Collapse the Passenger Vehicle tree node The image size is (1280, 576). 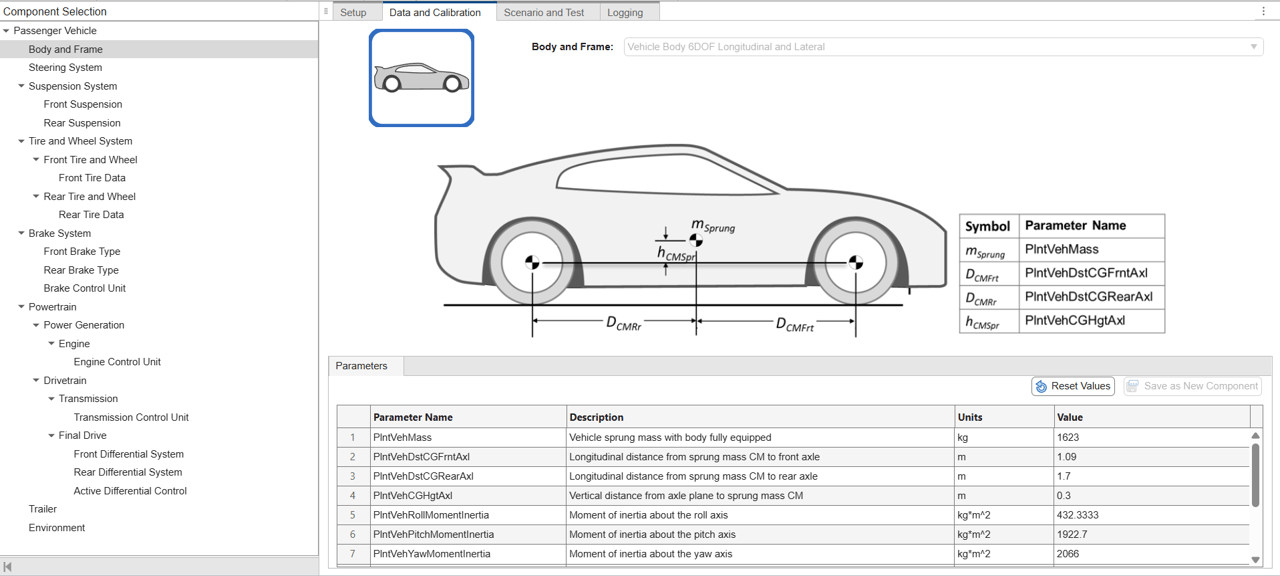coord(7,31)
